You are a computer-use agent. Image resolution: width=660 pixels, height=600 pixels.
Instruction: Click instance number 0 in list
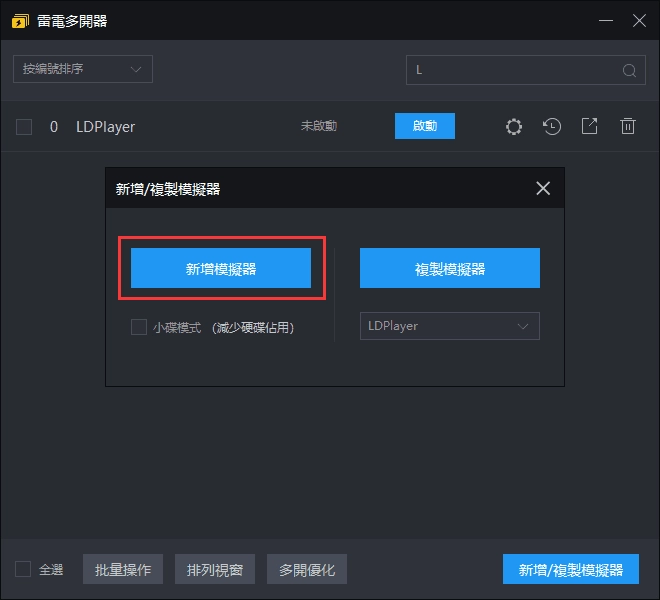click(54, 127)
